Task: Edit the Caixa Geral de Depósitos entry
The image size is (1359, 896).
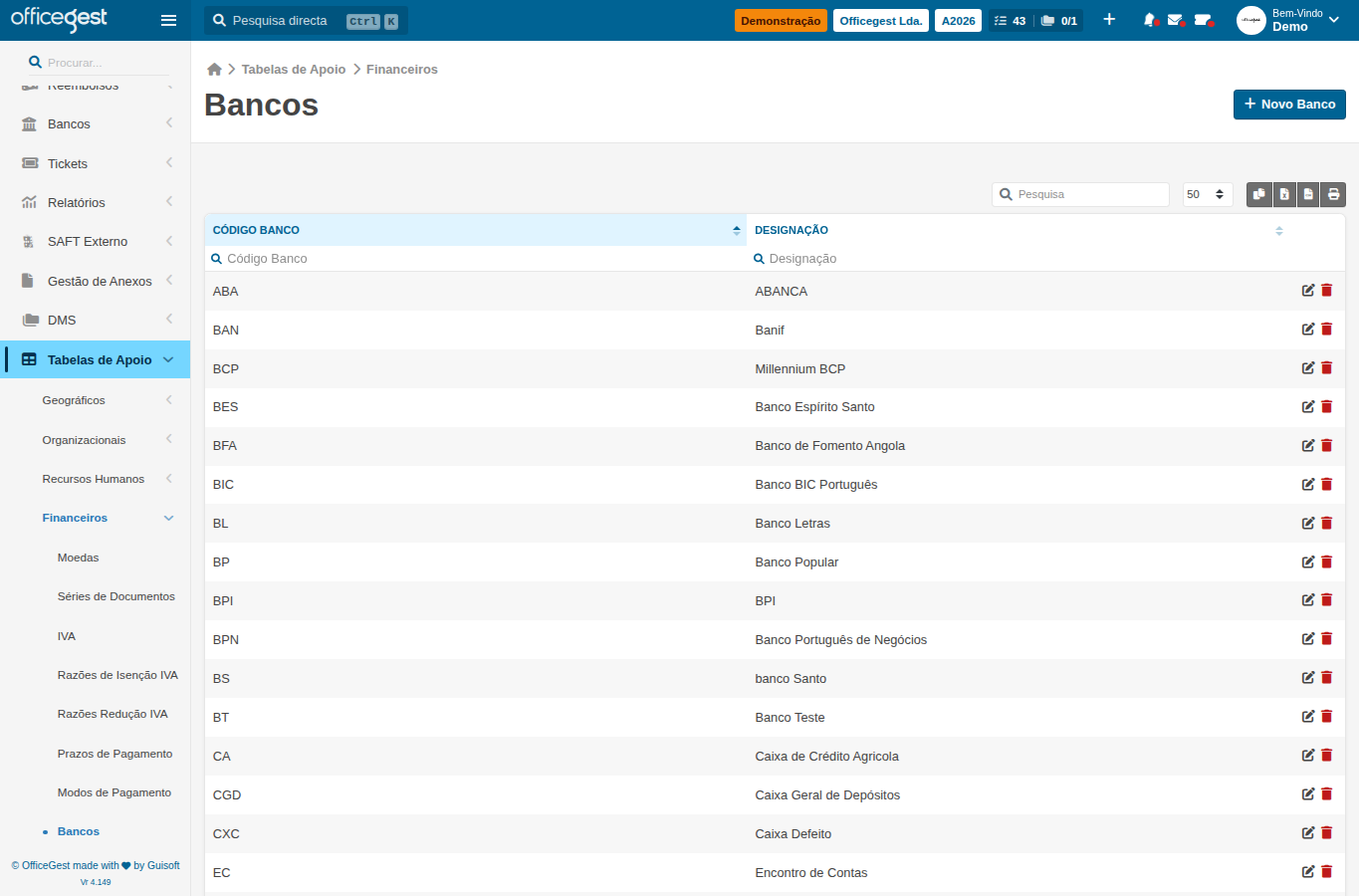Action: pyautogui.click(x=1308, y=794)
